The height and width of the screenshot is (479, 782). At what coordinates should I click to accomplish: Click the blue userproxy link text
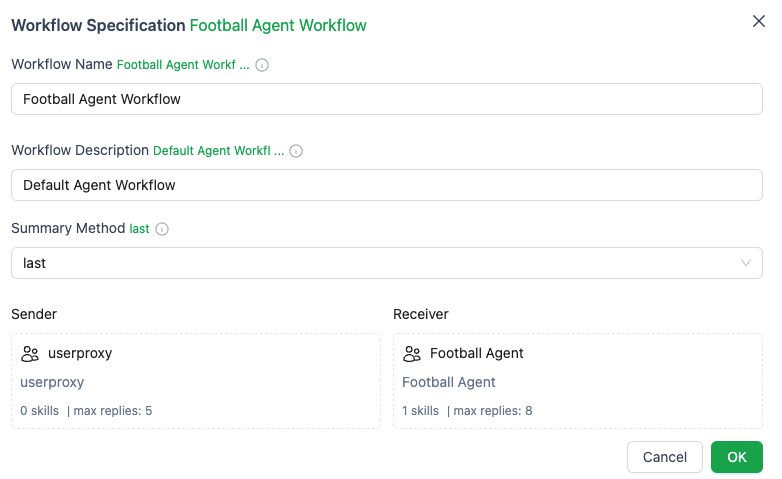coord(52,382)
